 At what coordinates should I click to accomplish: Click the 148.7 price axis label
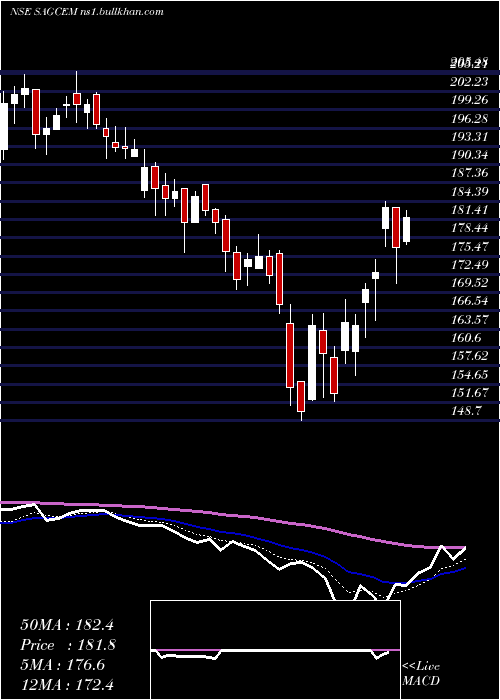466,411
